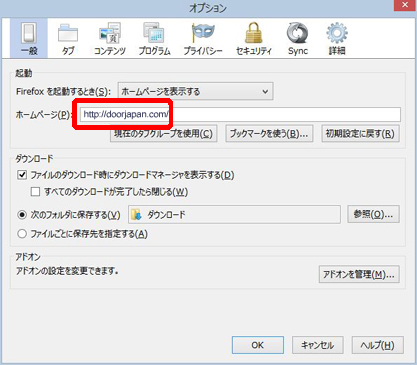Open the プログラム (Applications) panel
Viewport: 417px width, 365px height.
pyautogui.click(x=154, y=38)
